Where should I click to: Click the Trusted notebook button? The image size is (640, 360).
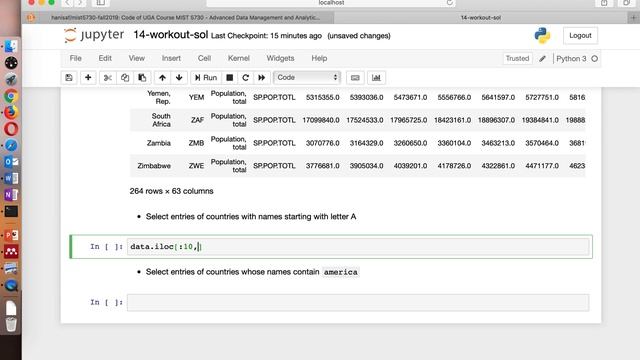[x=517, y=58]
